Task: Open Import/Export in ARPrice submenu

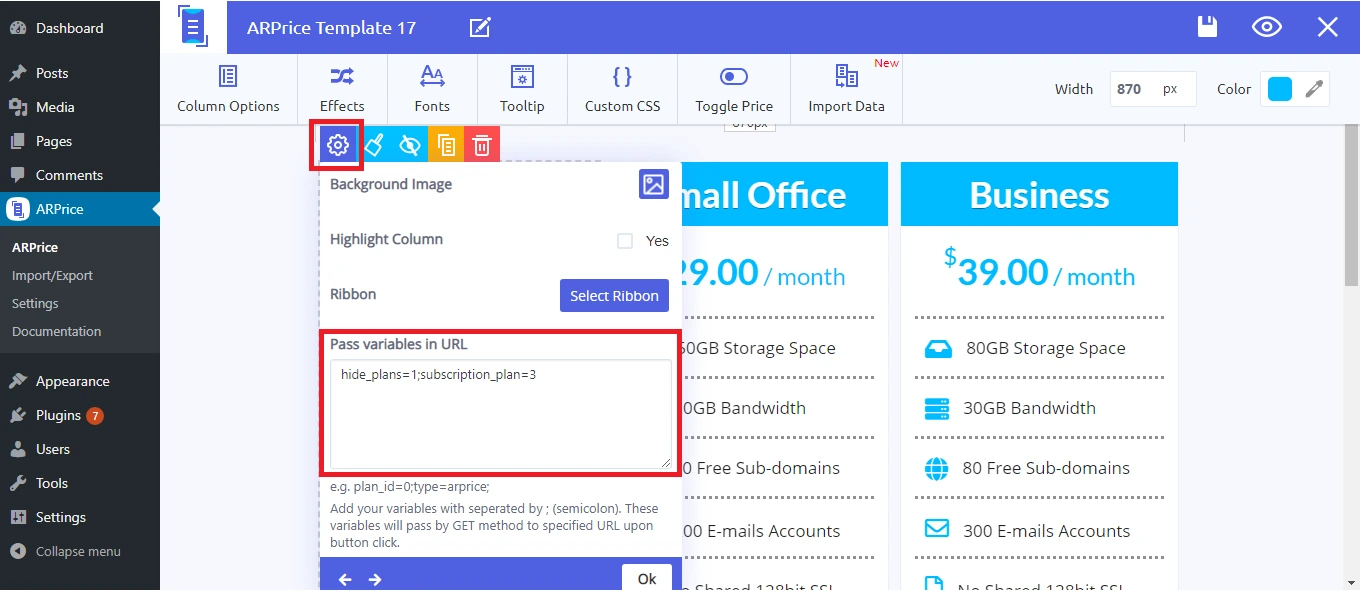Action: click(x=52, y=275)
